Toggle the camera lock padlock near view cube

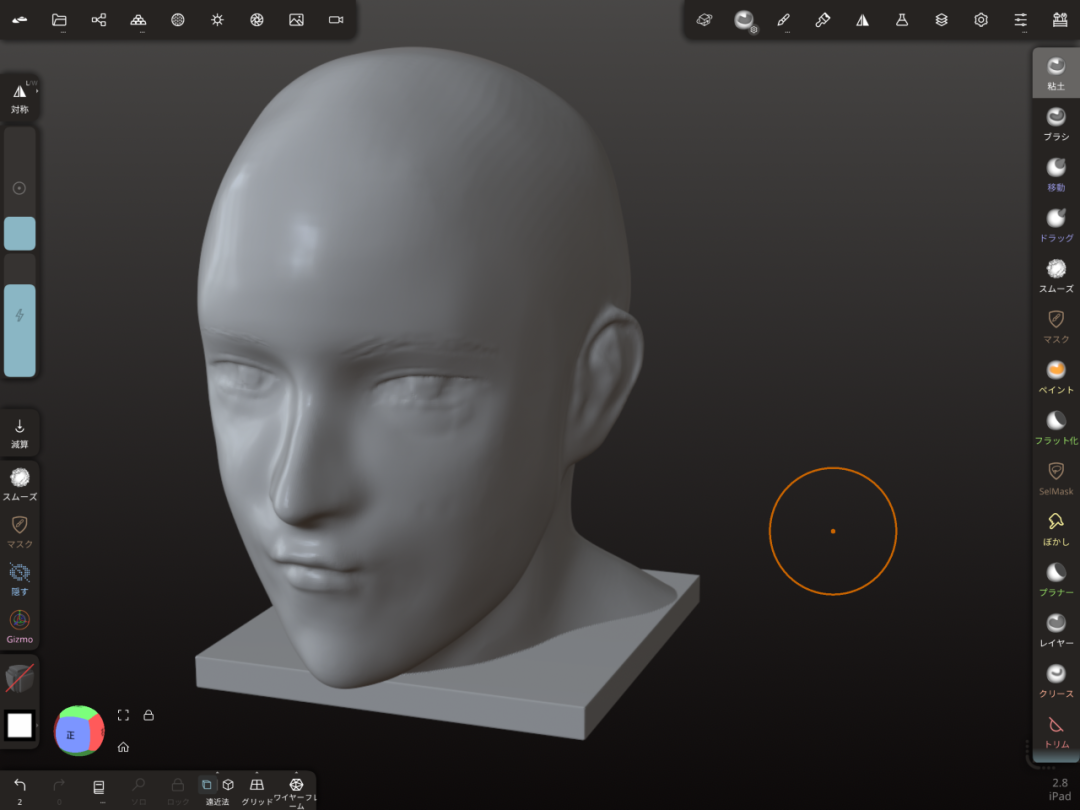(x=148, y=715)
